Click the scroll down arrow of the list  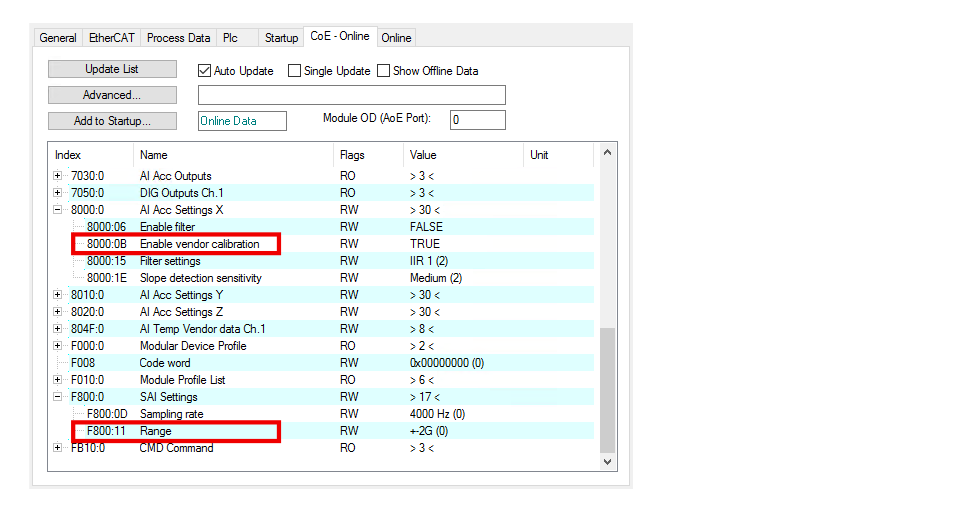coord(607,462)
